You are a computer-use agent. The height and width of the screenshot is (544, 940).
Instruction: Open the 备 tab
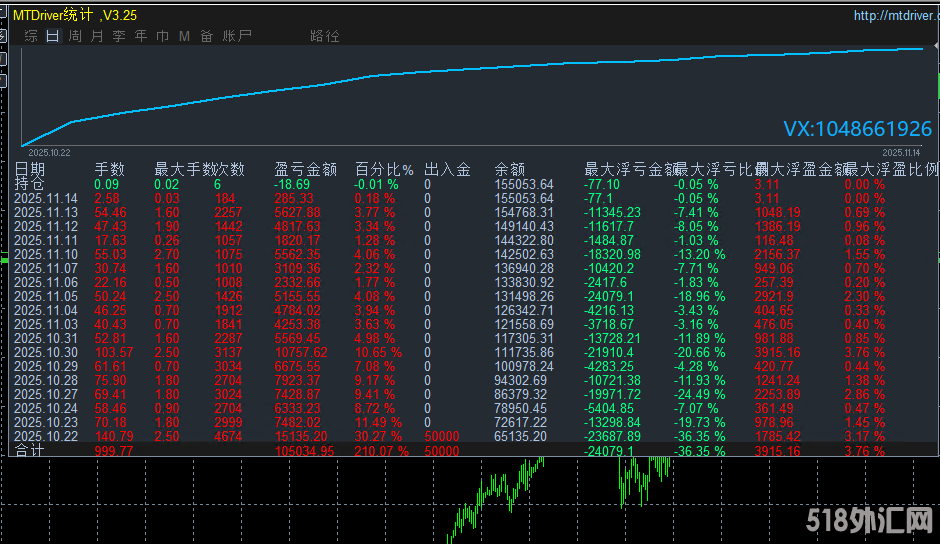coord(206,36)
